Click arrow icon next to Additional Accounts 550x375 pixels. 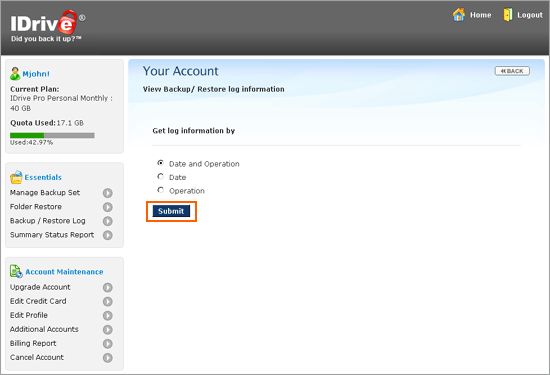pos(108,329)
